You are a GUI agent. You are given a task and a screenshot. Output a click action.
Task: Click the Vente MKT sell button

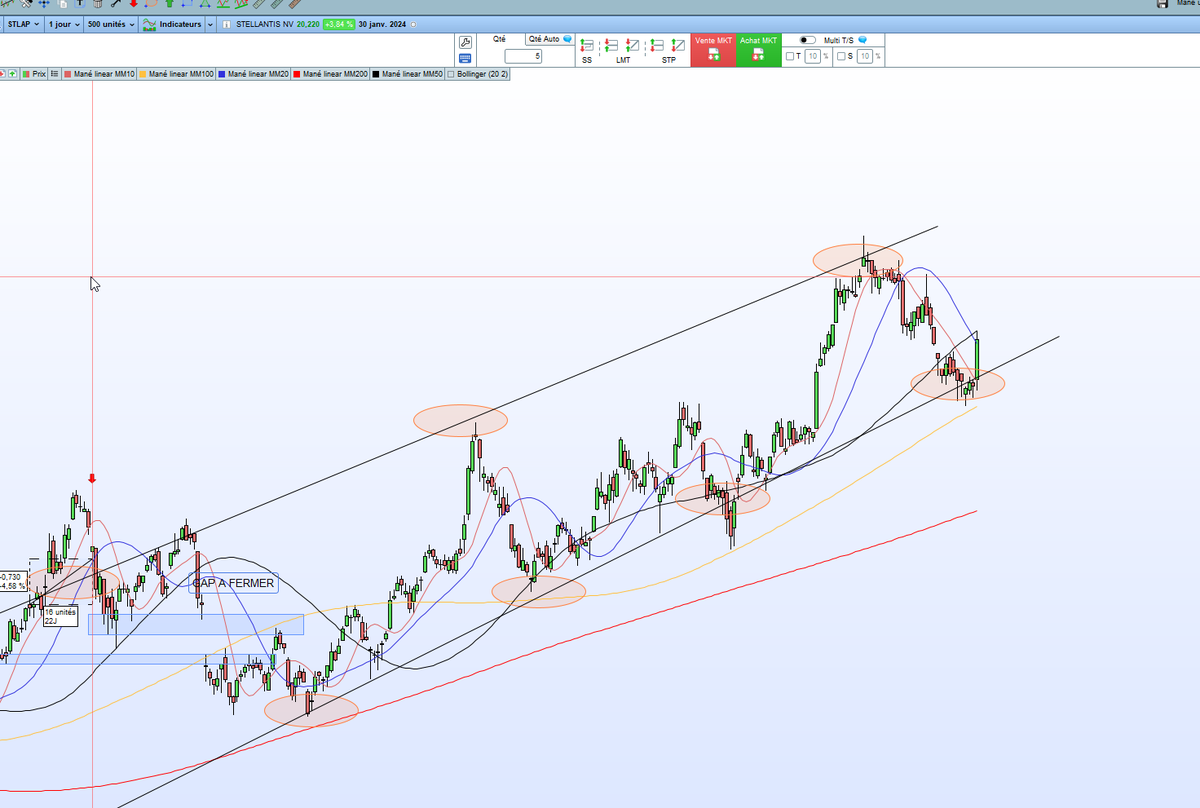pyautogui.click(x=713, y=50)
